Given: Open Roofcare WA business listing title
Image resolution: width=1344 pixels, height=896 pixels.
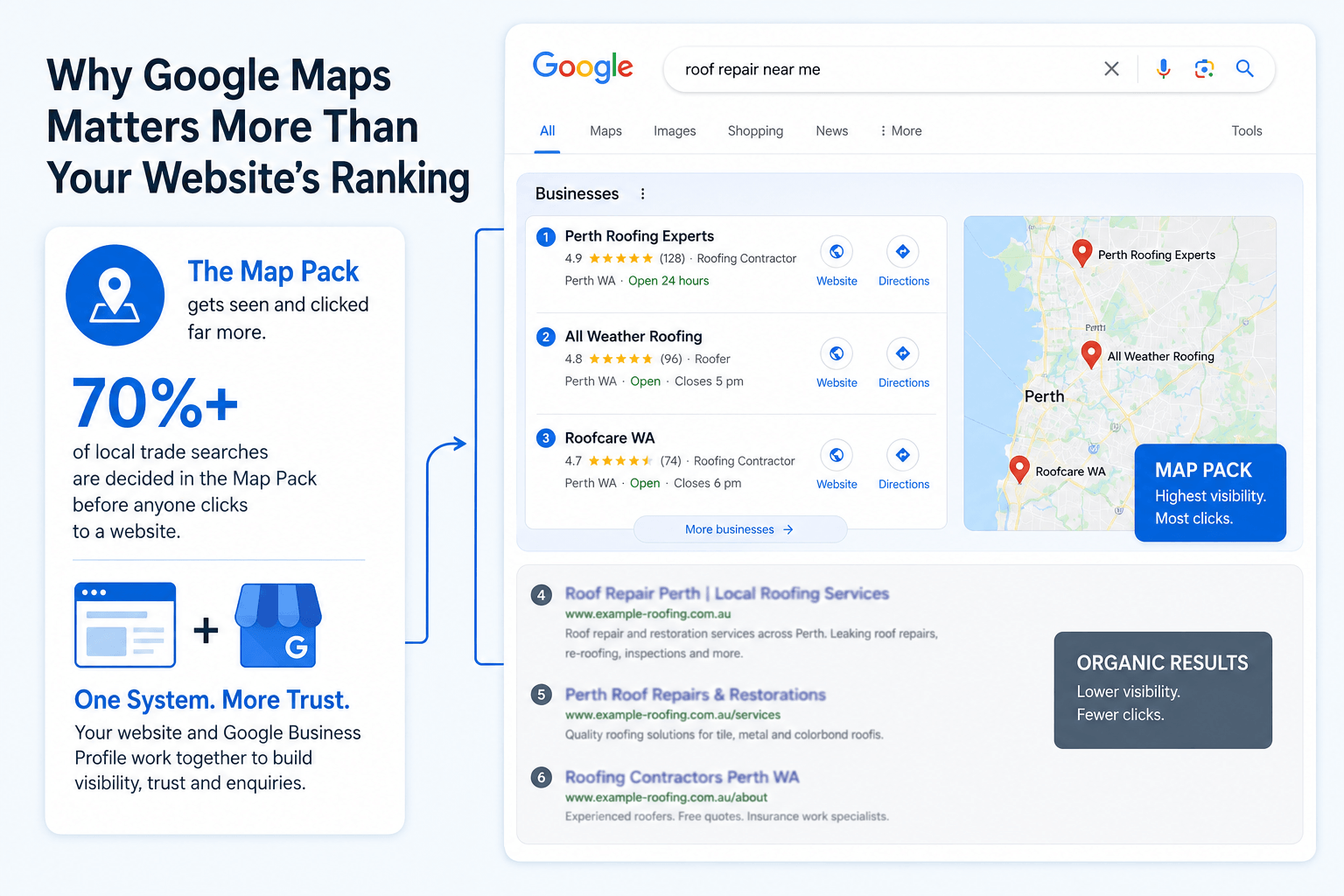Looking at the screenshot, I should tap(610, 438).
